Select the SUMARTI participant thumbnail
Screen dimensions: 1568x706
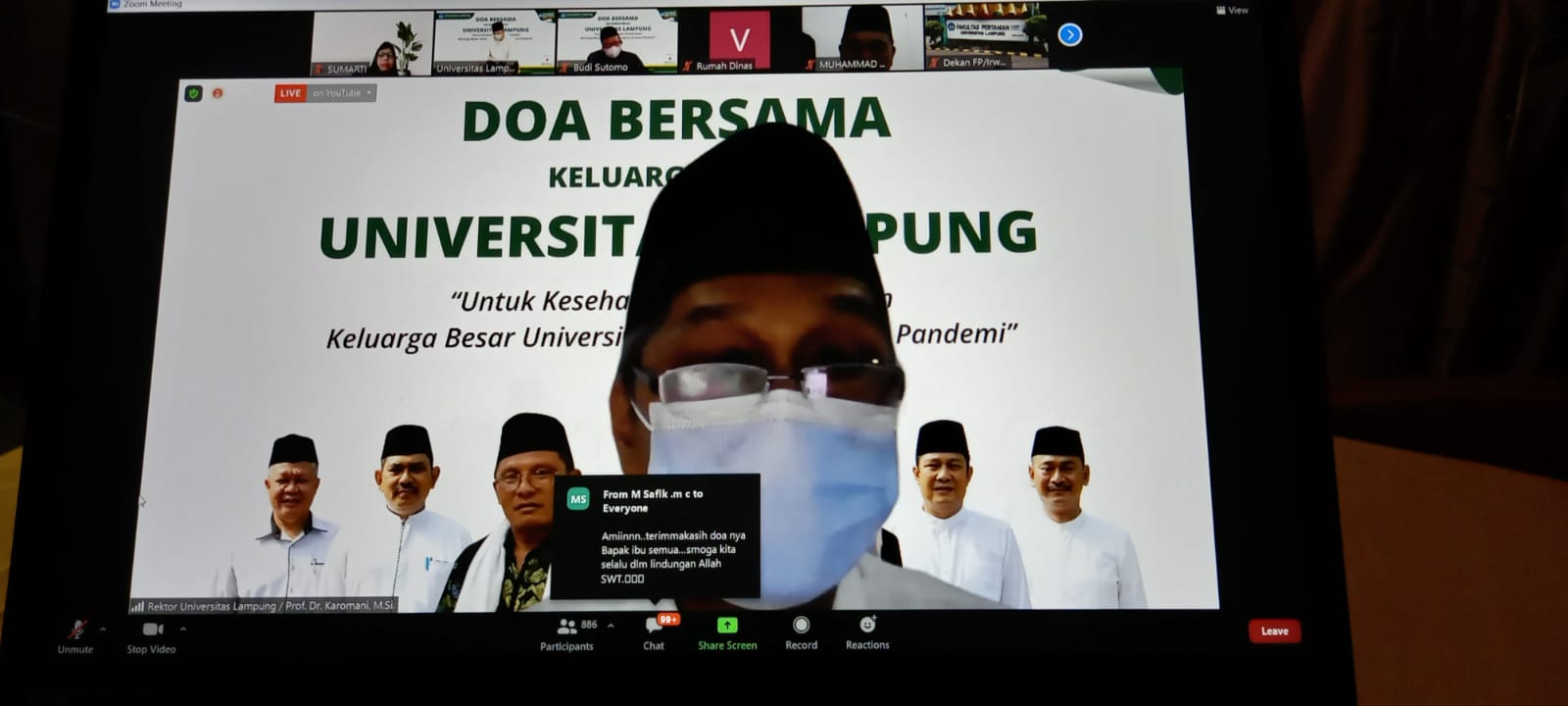pos(372,43)
